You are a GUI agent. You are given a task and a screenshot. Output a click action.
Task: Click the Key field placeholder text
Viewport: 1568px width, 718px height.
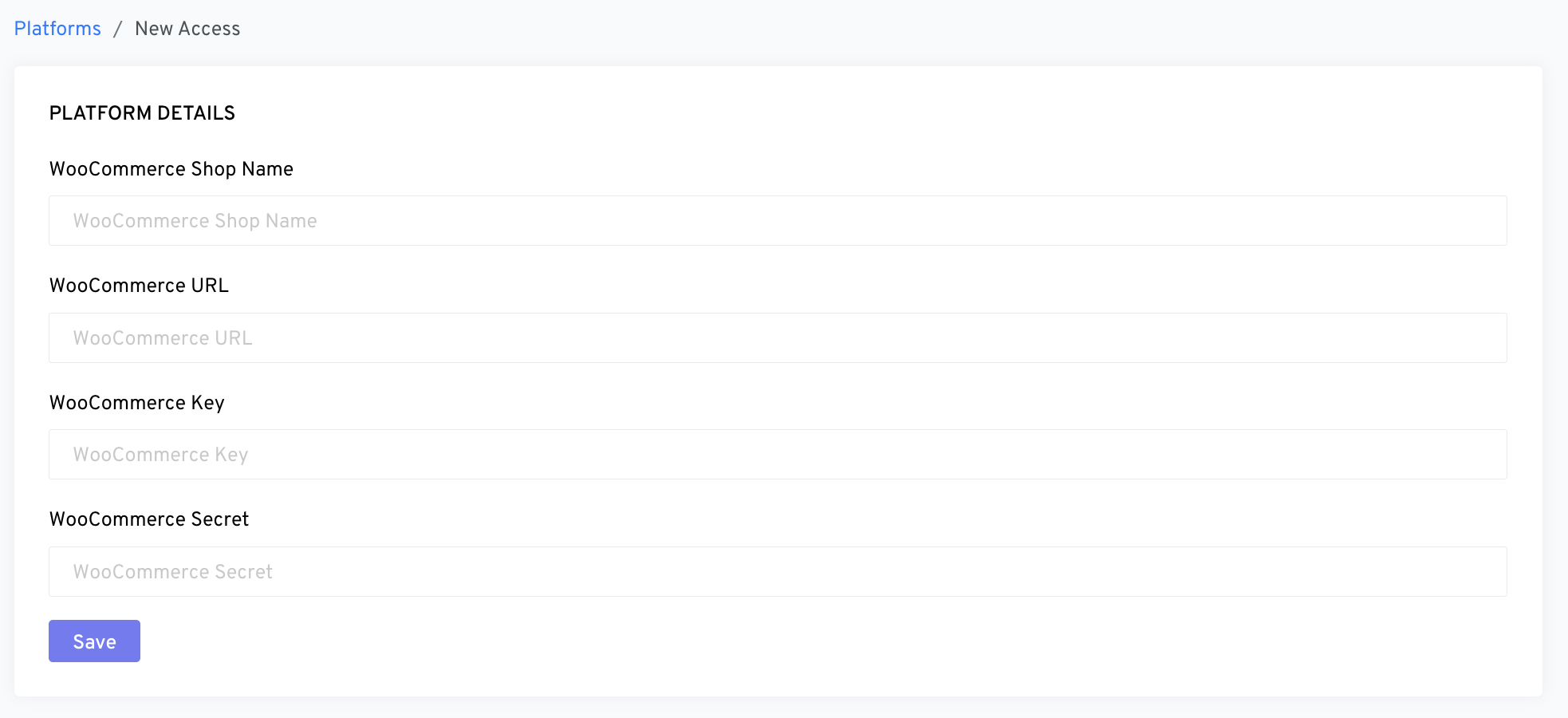tap(161, 455)
